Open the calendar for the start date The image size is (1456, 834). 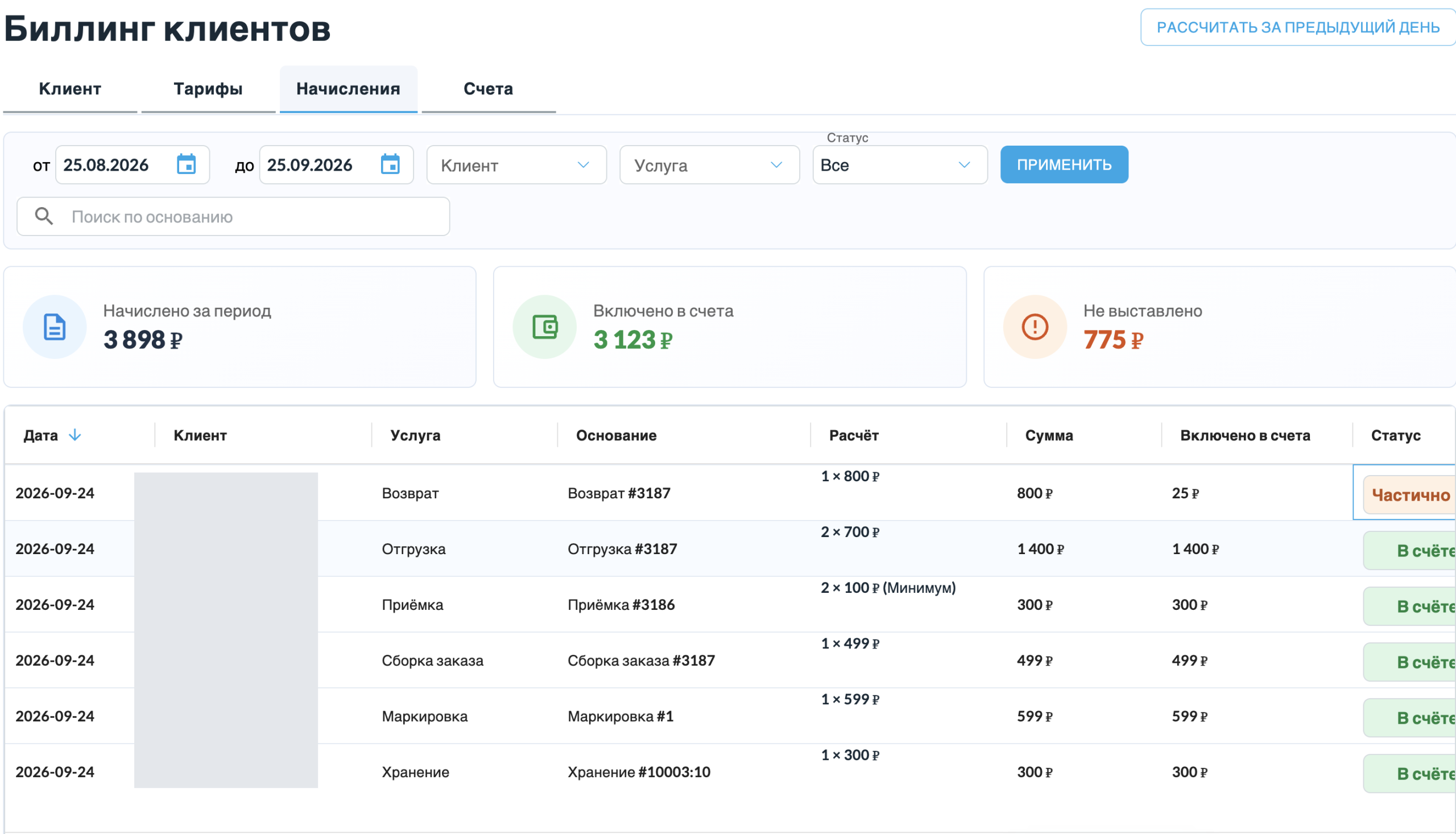(186, 164)
